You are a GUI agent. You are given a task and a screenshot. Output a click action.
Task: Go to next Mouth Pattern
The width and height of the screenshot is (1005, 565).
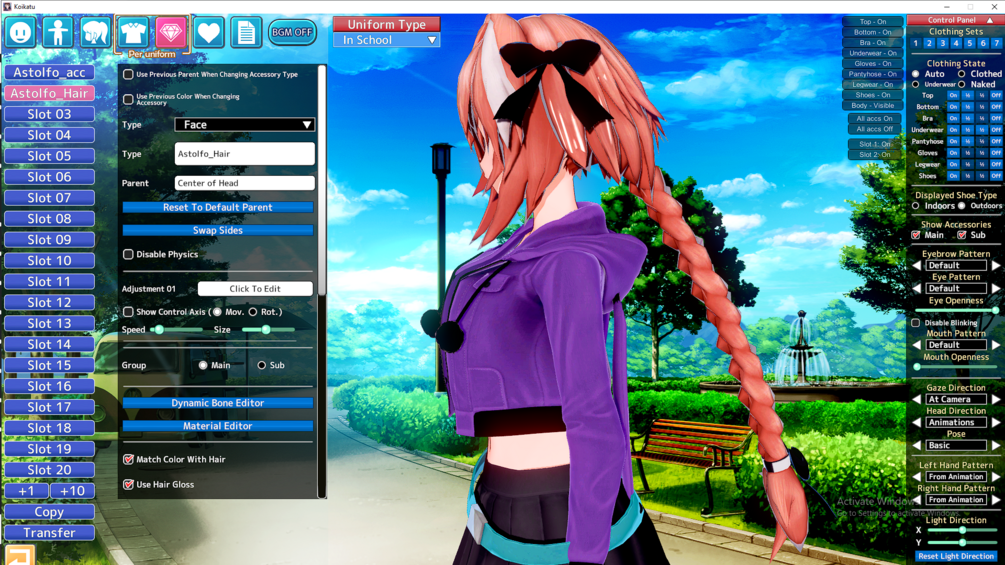pyautogui.click(x=996, y=345)
